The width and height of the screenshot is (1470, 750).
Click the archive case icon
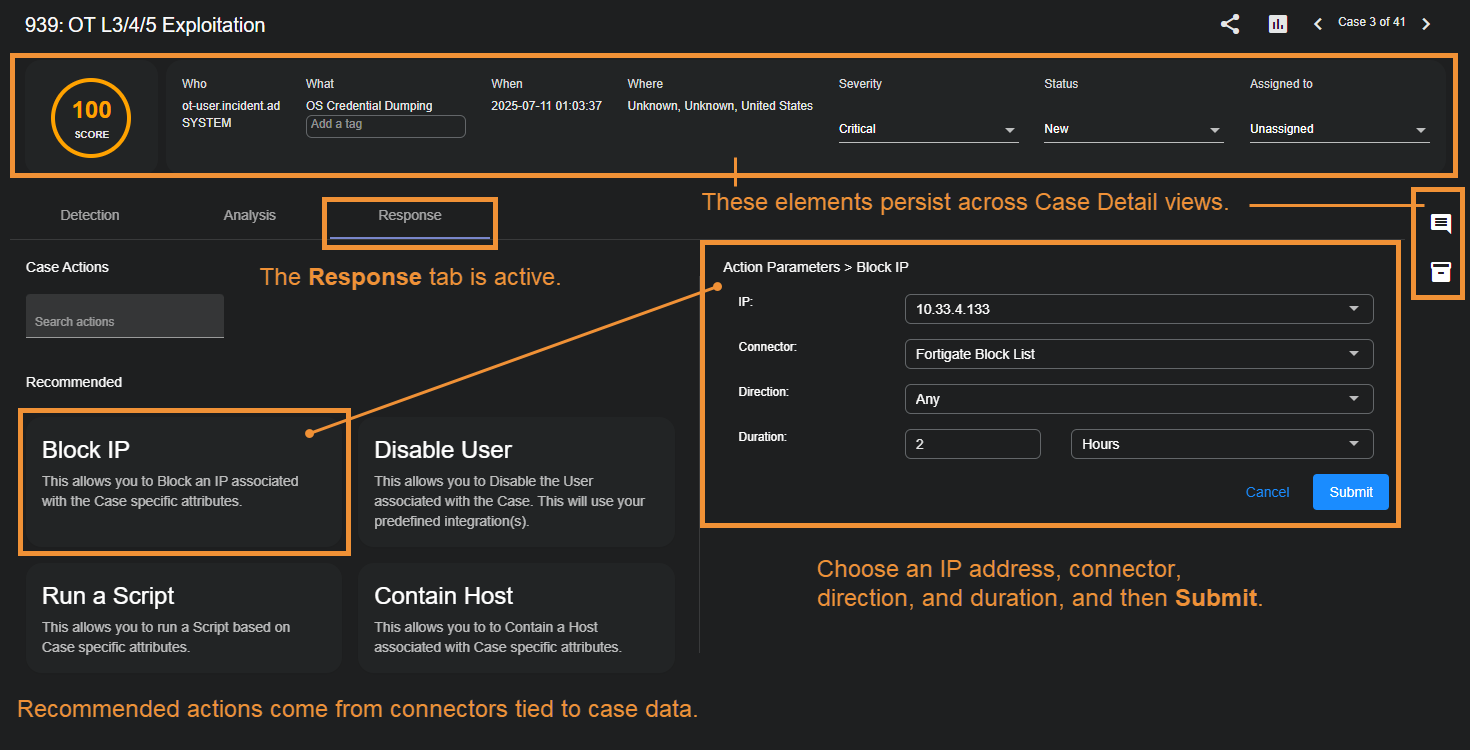pyautogui.click(x=1440, y=272)
